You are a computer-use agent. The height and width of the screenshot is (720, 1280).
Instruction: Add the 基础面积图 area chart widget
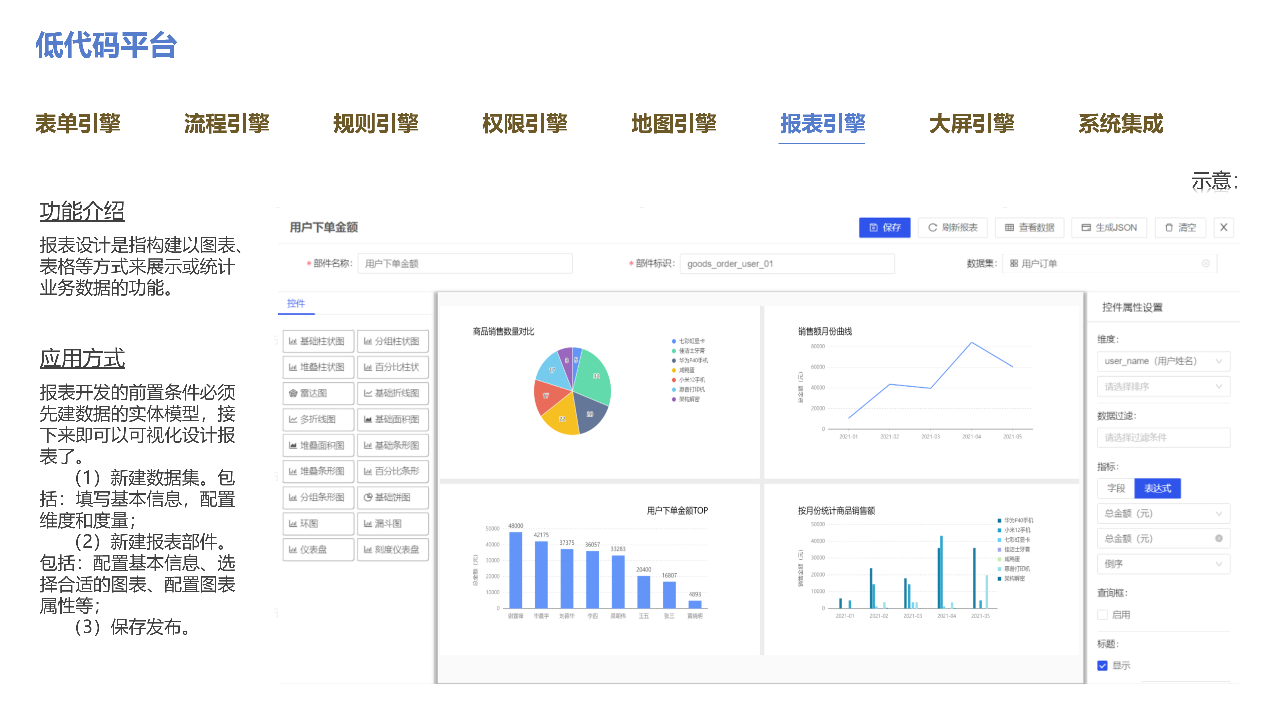point(393,419)
